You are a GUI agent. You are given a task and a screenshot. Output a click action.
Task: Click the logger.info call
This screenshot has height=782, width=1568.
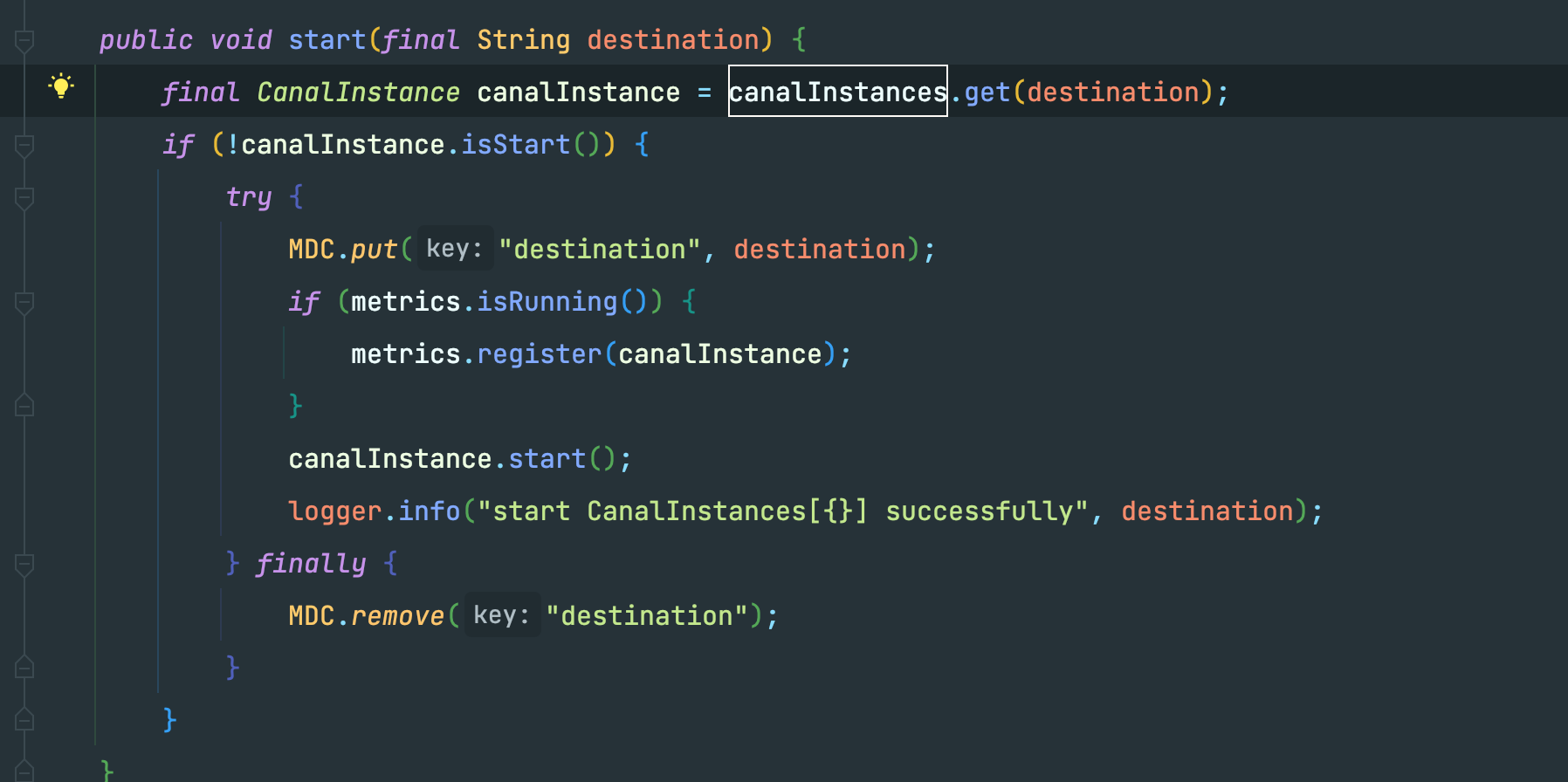coord(429,511)
